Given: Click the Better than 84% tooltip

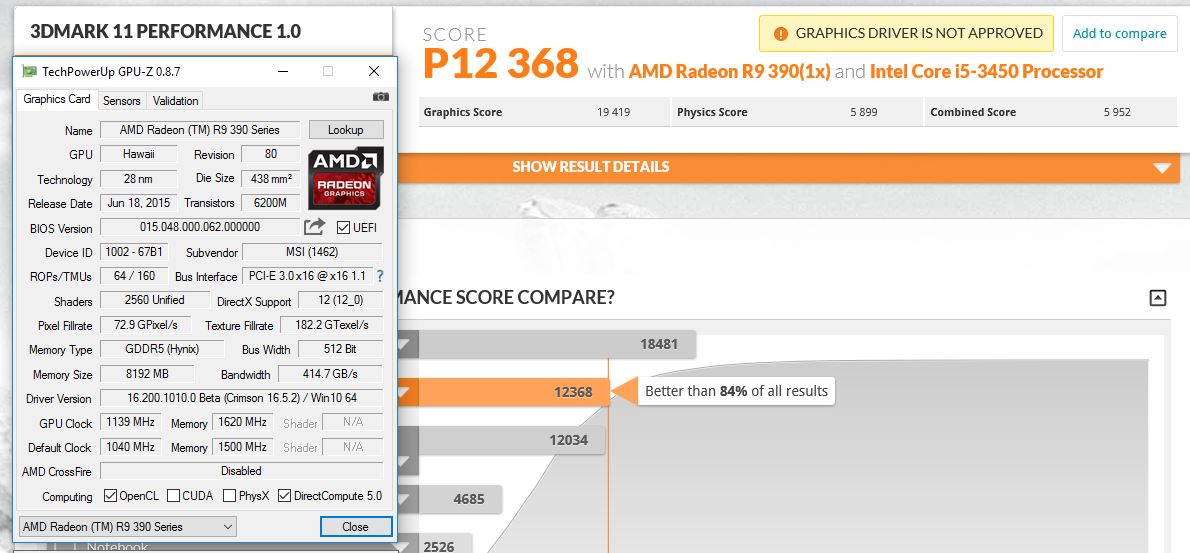Looking at the screenshot, I should [735, 391].
